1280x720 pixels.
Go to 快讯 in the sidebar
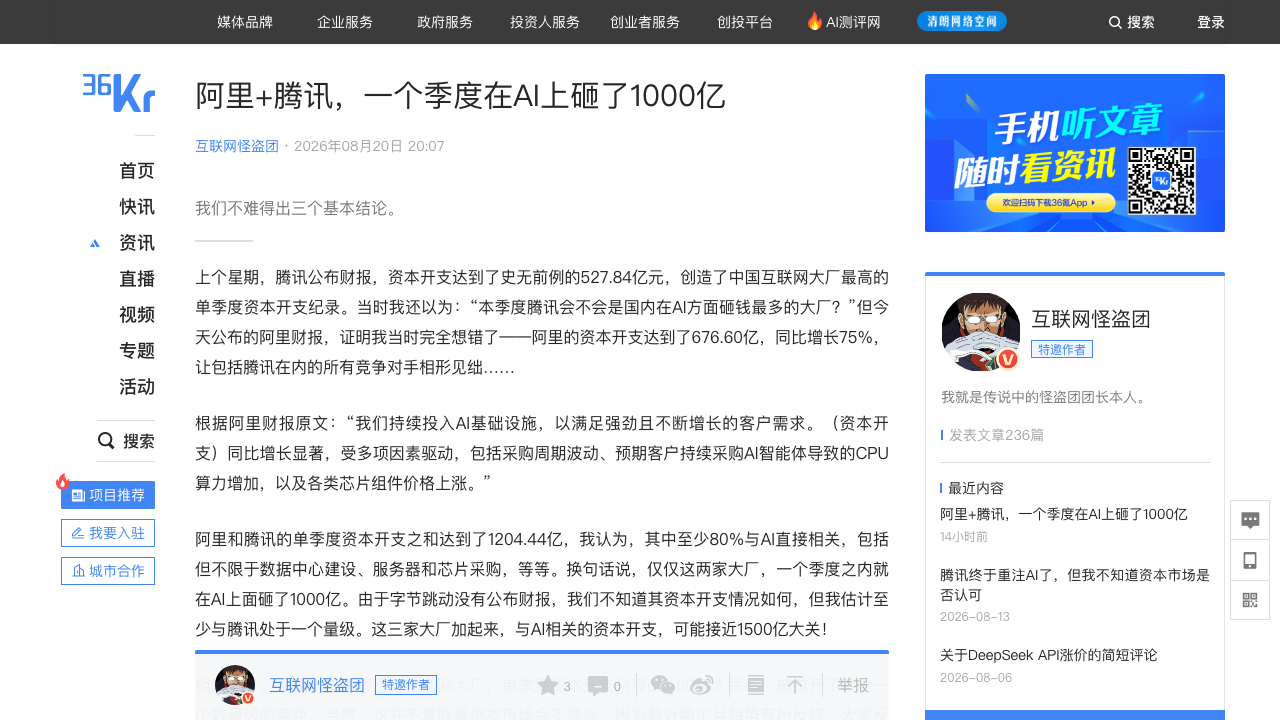[x=137, y=207]
